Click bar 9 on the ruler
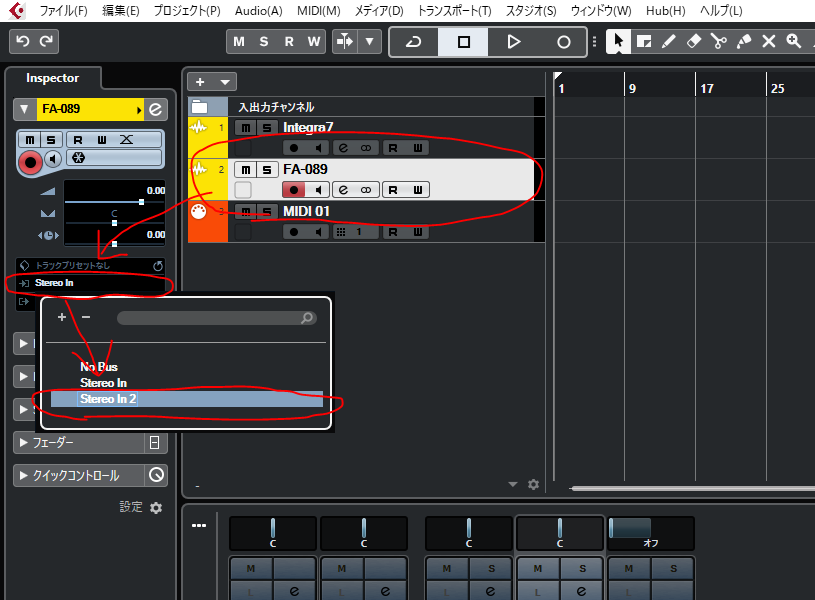The width and height of the screenshot is (815, 600). click(632, 88)
